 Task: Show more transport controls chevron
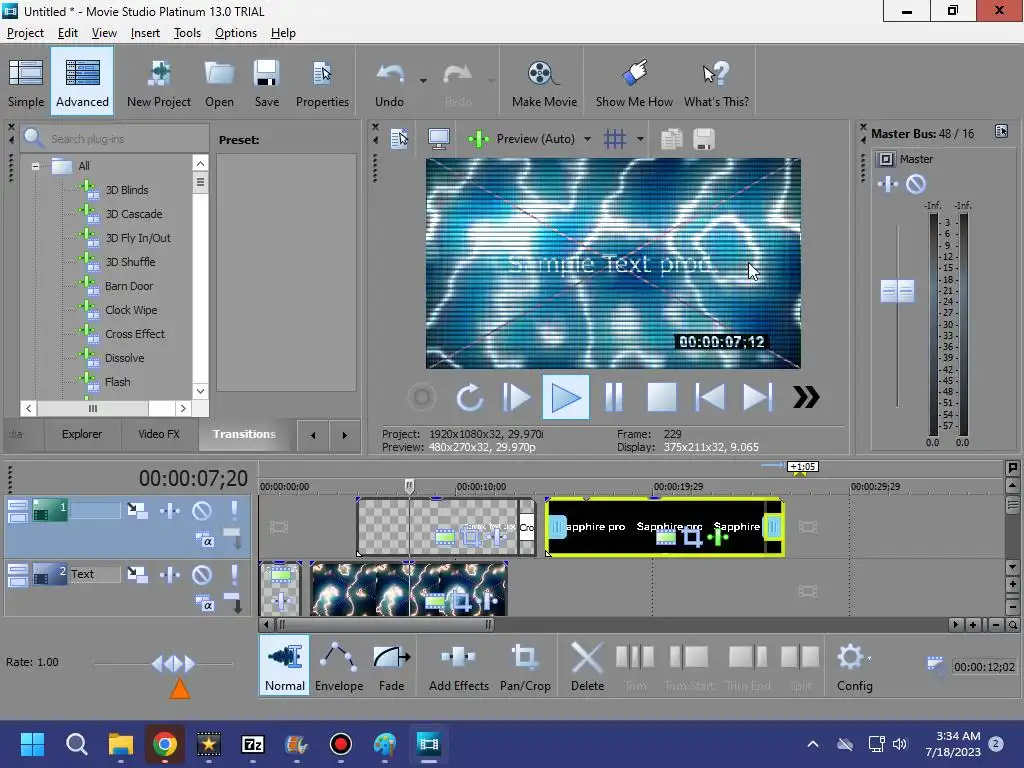coord(806,397)
